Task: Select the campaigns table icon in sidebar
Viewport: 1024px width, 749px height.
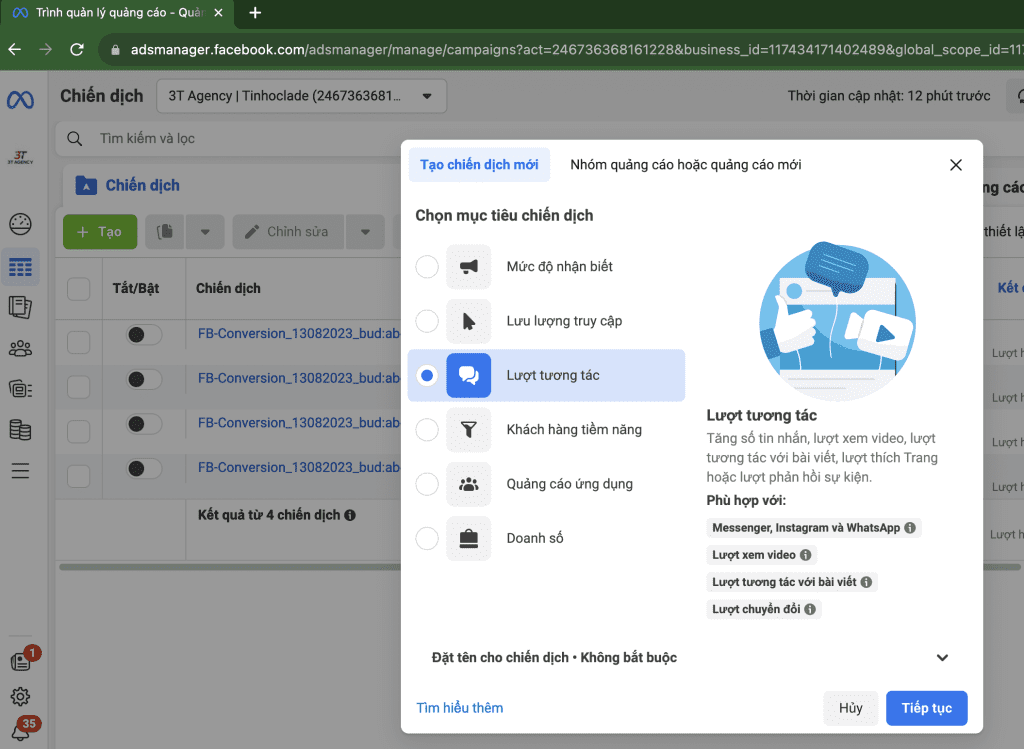Action: 20,267
